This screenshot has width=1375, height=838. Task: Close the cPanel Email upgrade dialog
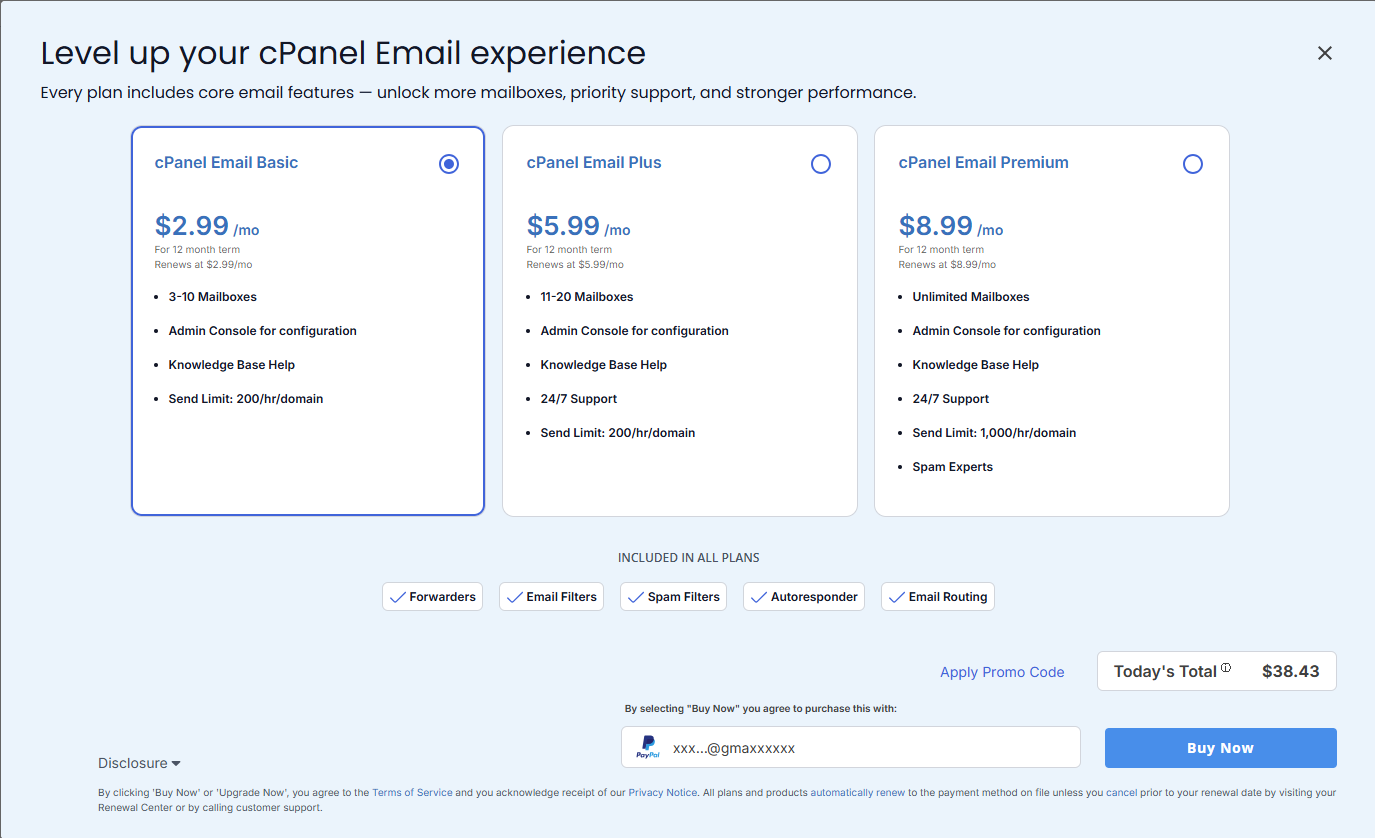[x=1325, y=53]
